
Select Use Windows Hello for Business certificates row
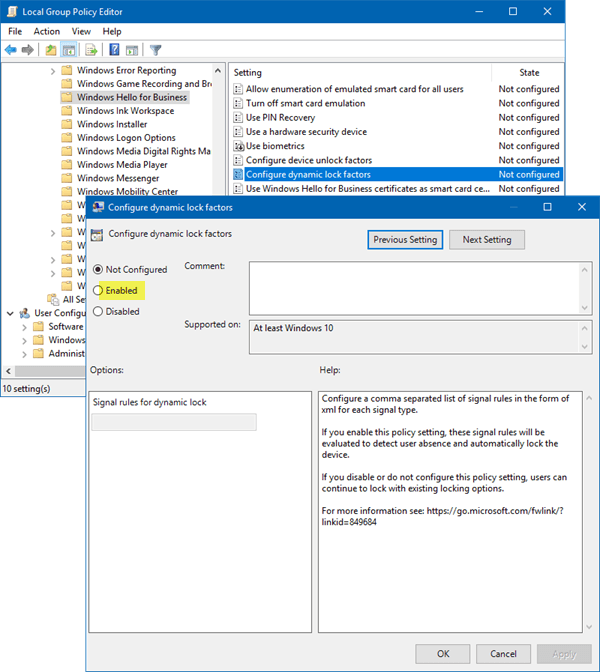pos(397,189)
